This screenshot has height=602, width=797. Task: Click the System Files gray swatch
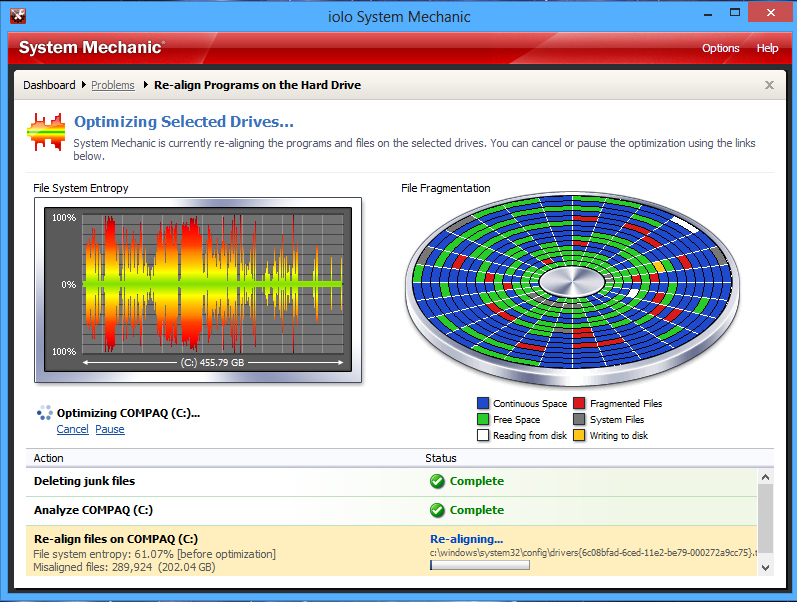[579, 419]
